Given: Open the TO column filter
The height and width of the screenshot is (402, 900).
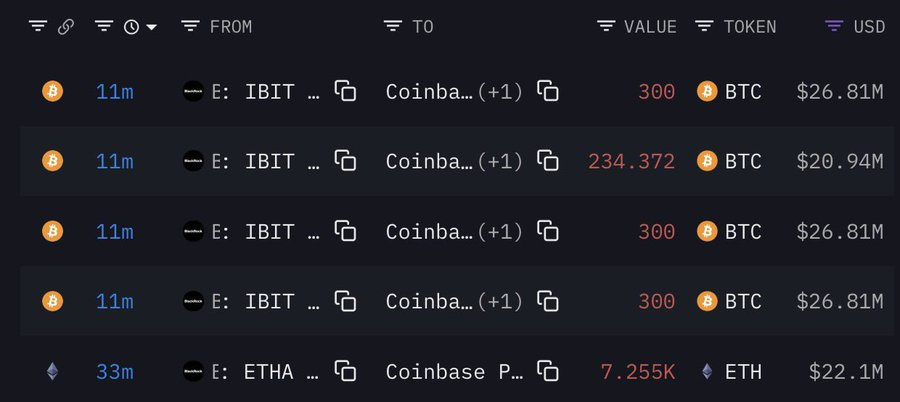Looking at the screenshot, I should [x=393, y=27].
